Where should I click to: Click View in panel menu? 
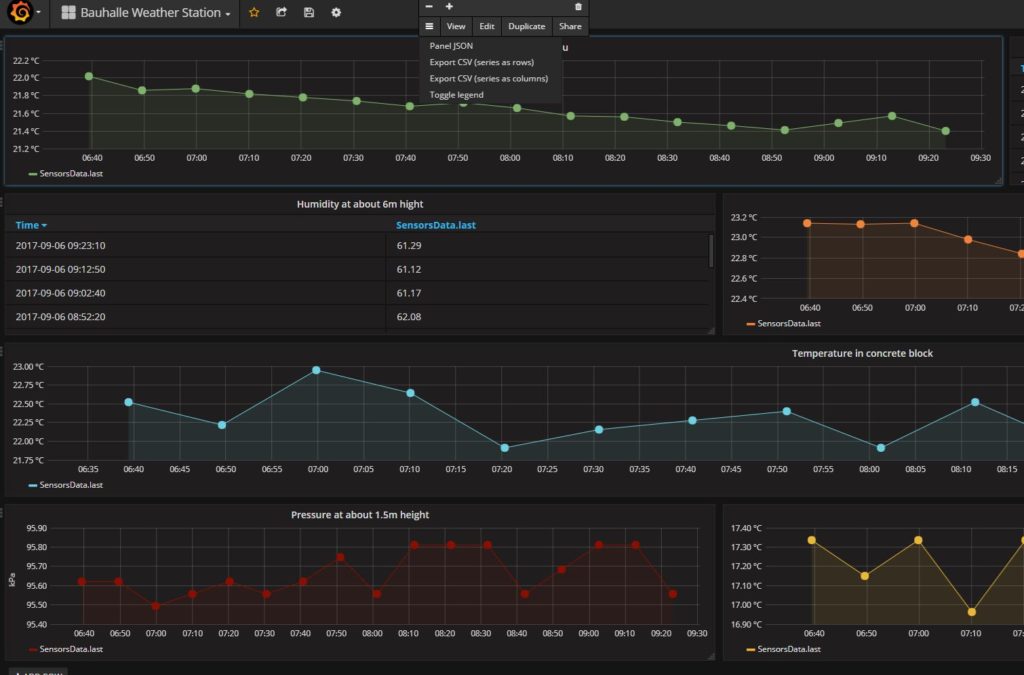click(456, 26)
